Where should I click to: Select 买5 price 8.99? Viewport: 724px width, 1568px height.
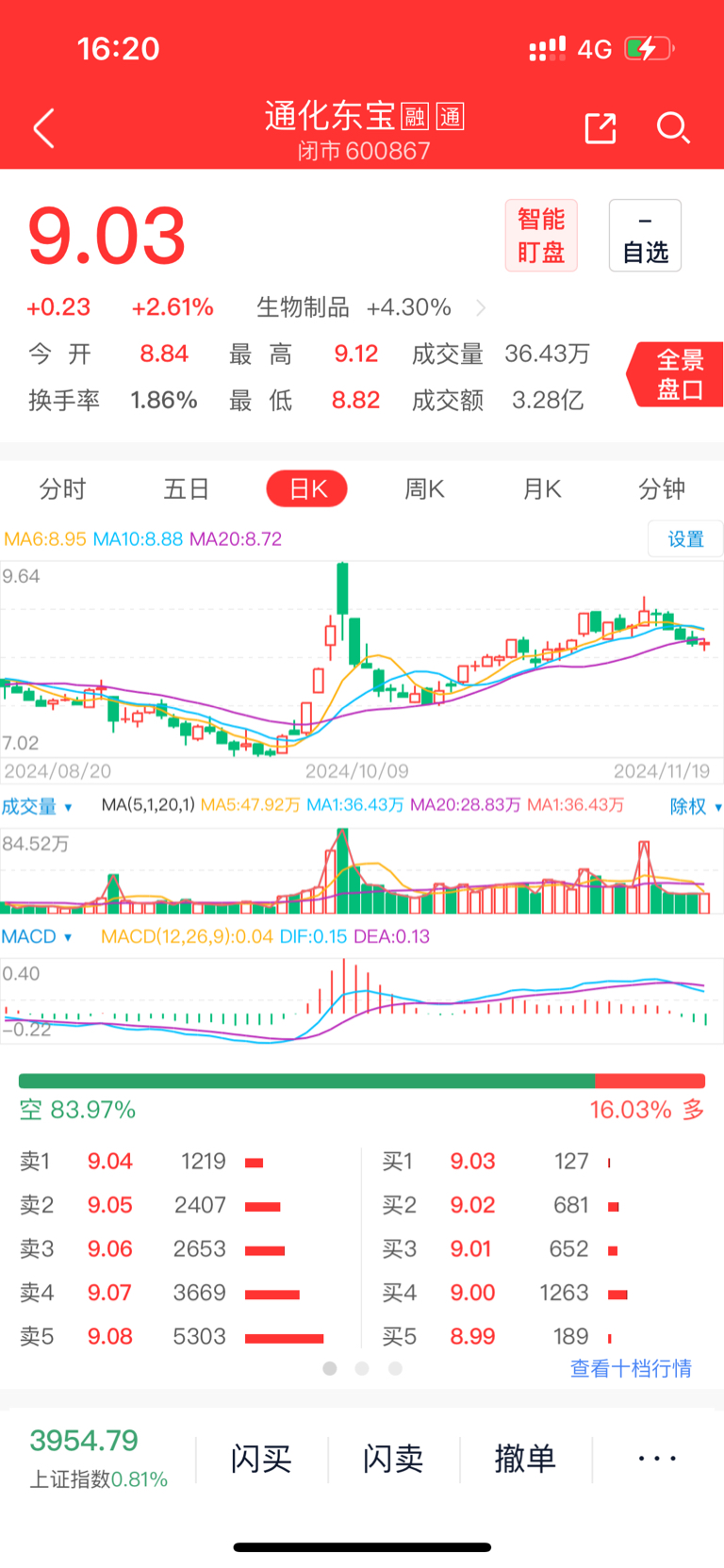472,1337
